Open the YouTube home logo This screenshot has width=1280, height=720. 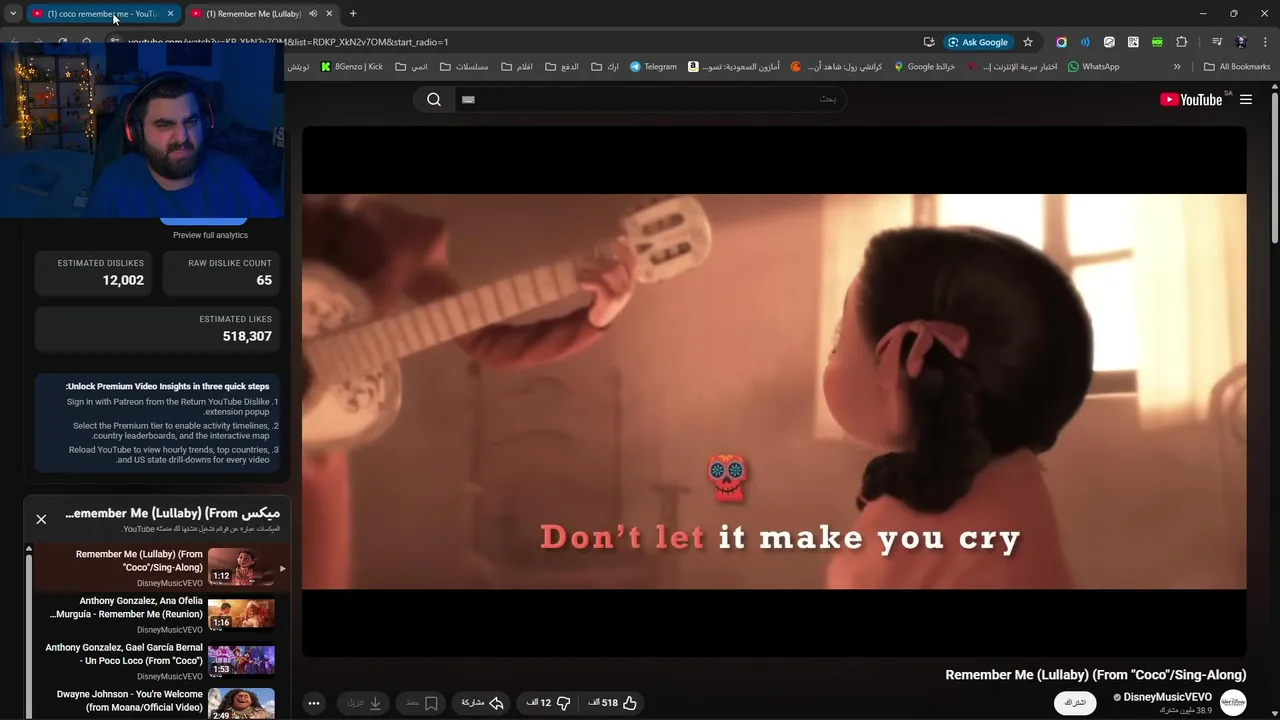click(x=1191, y=99)
